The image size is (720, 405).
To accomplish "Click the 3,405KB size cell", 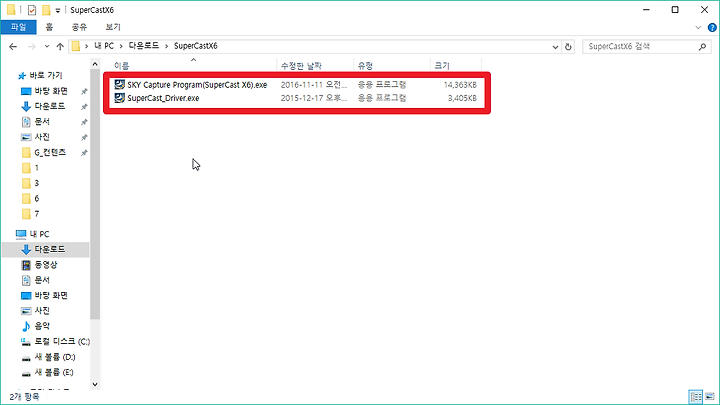I will pos(462,98).
